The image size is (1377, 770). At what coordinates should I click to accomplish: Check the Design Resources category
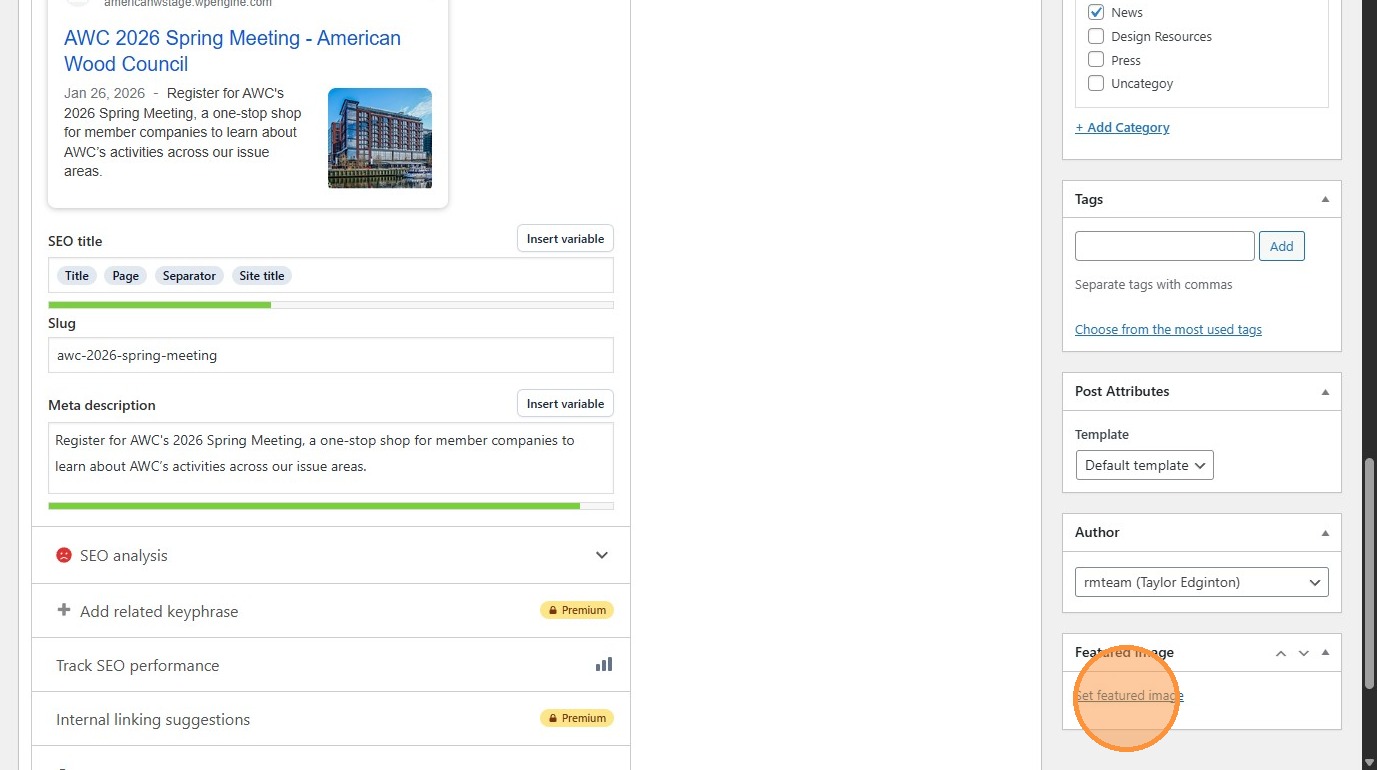point(1096,36)
